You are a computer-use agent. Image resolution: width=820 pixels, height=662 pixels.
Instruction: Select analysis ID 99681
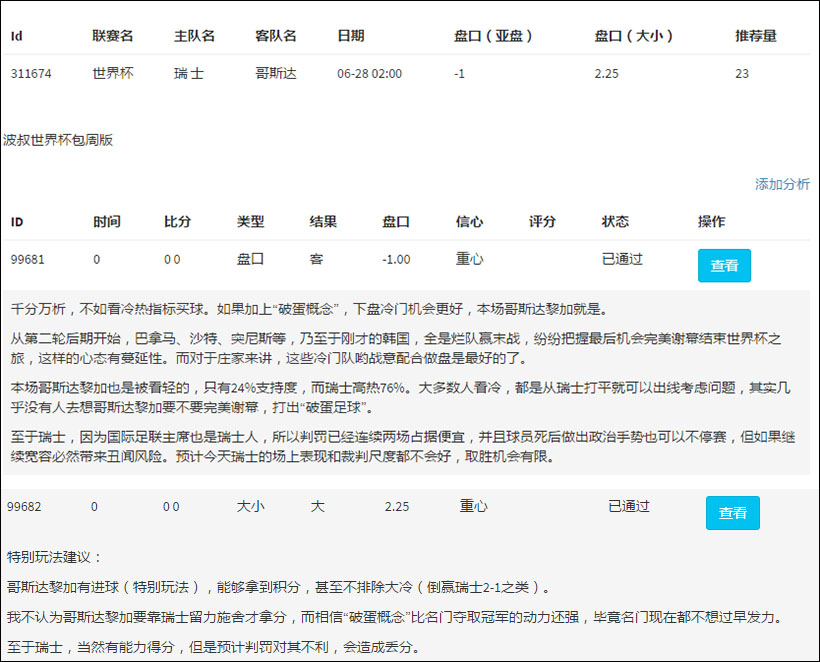tap(28, 259)
